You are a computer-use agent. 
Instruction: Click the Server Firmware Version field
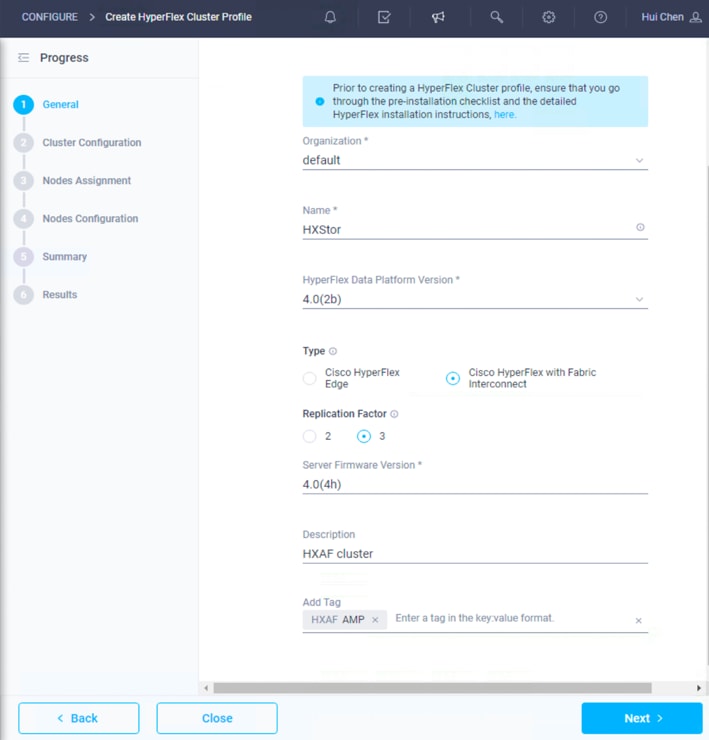coord(475,484)
